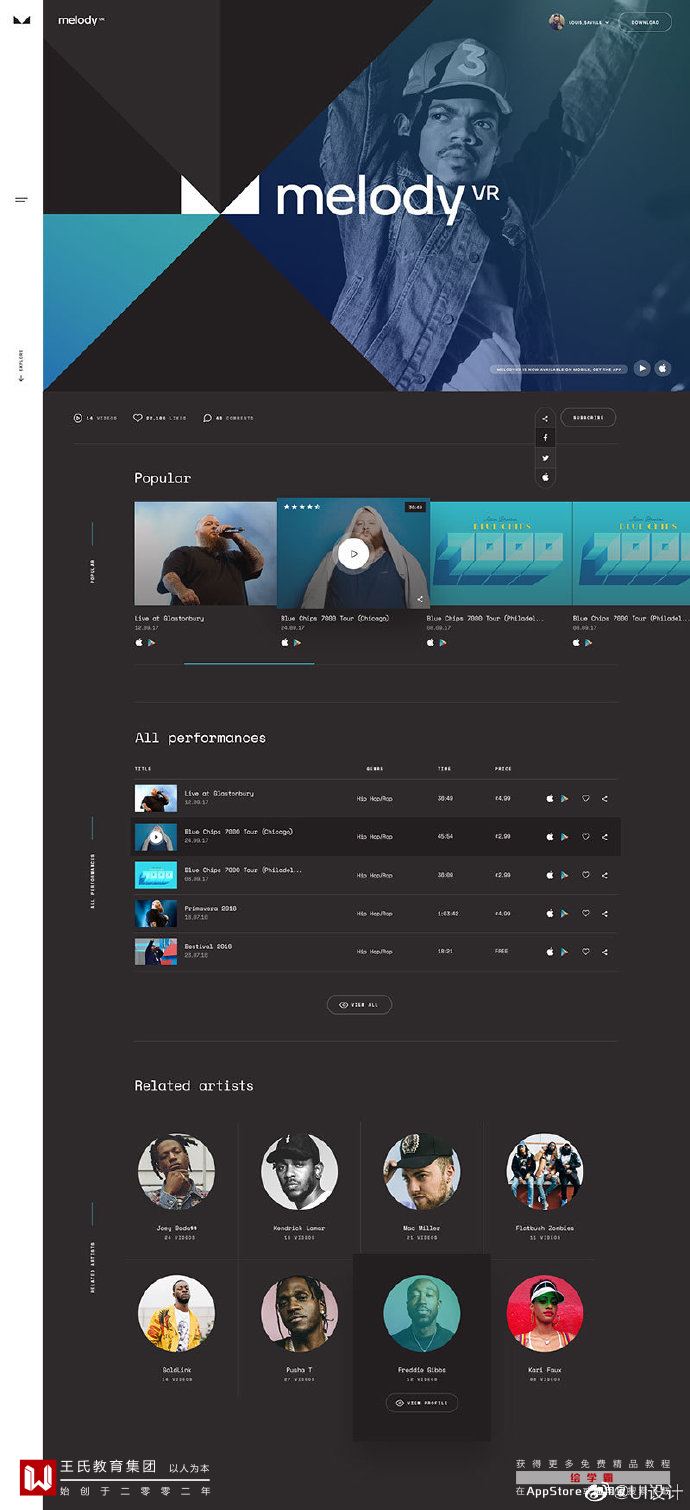This screenshot has height=1510, width=690.
Task: Jump to All Performances in side navigation
Action: 93,880
